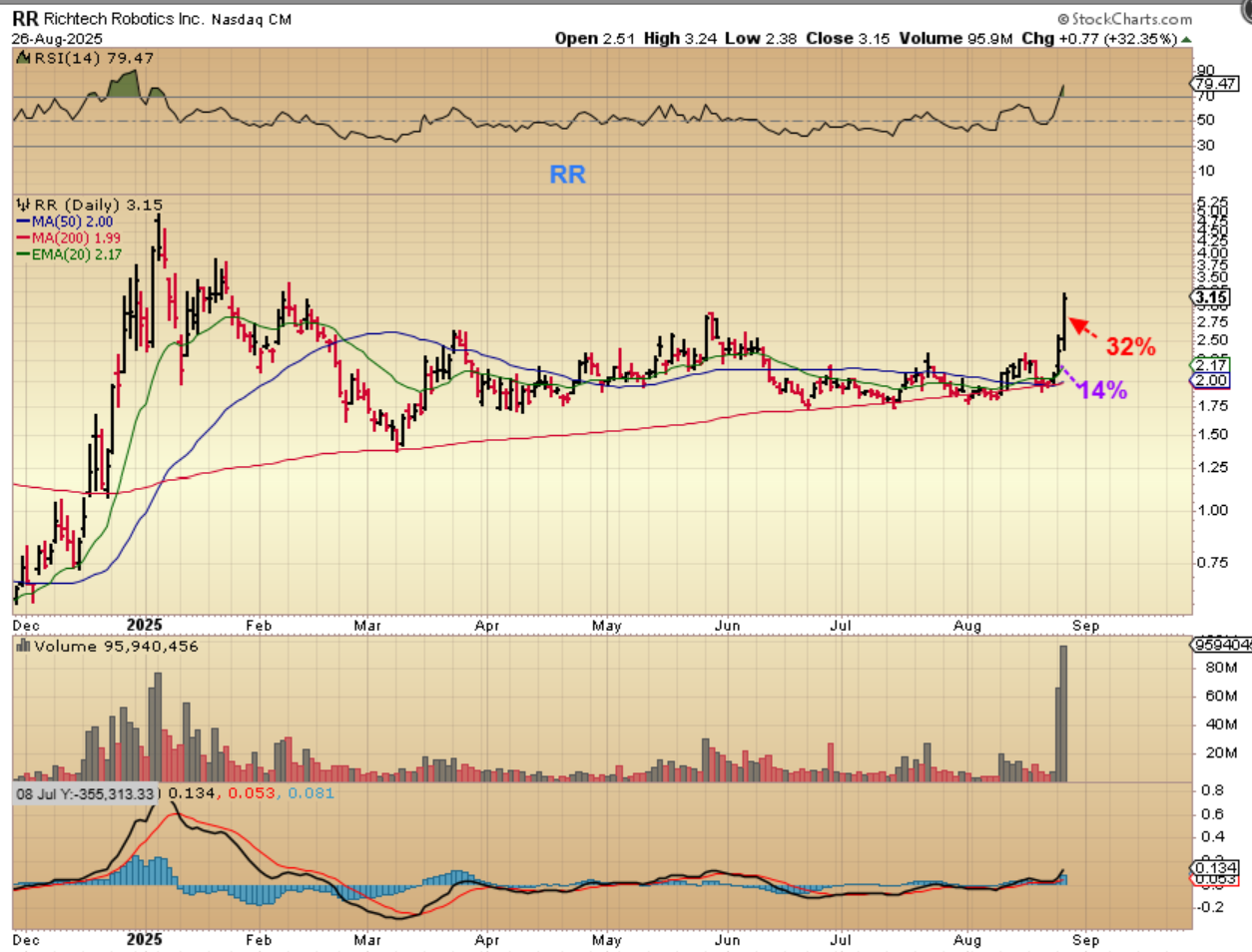The height and width of the screenshot is (952, 1252).
Task: Click the 79.47 RSI value tag on right axis
Action: [x=1216, y=84]
